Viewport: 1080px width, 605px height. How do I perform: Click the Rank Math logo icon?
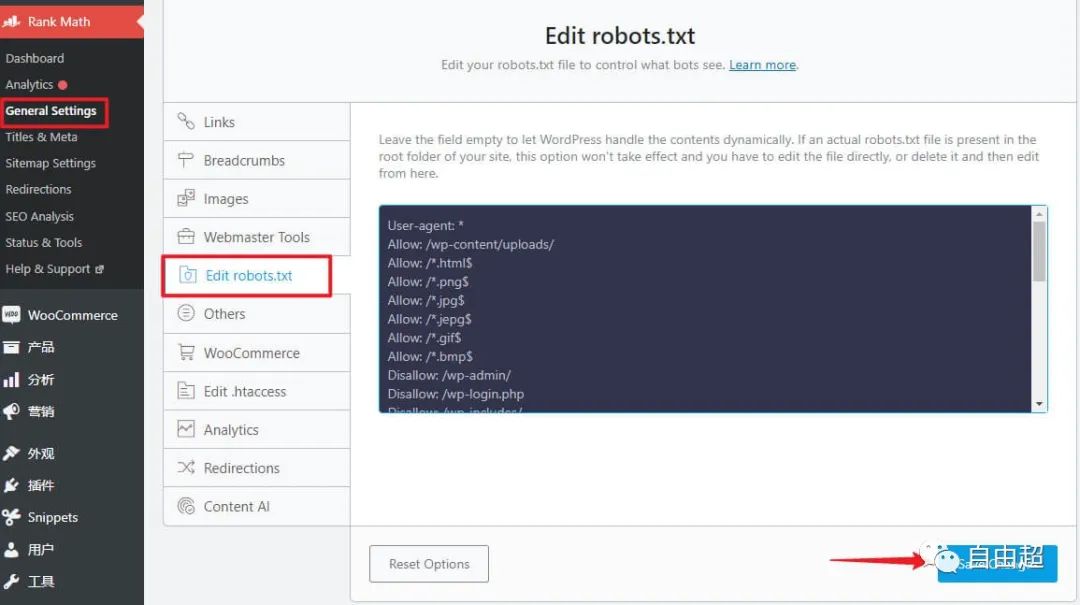pyautogui.click(x=11, y=21)
